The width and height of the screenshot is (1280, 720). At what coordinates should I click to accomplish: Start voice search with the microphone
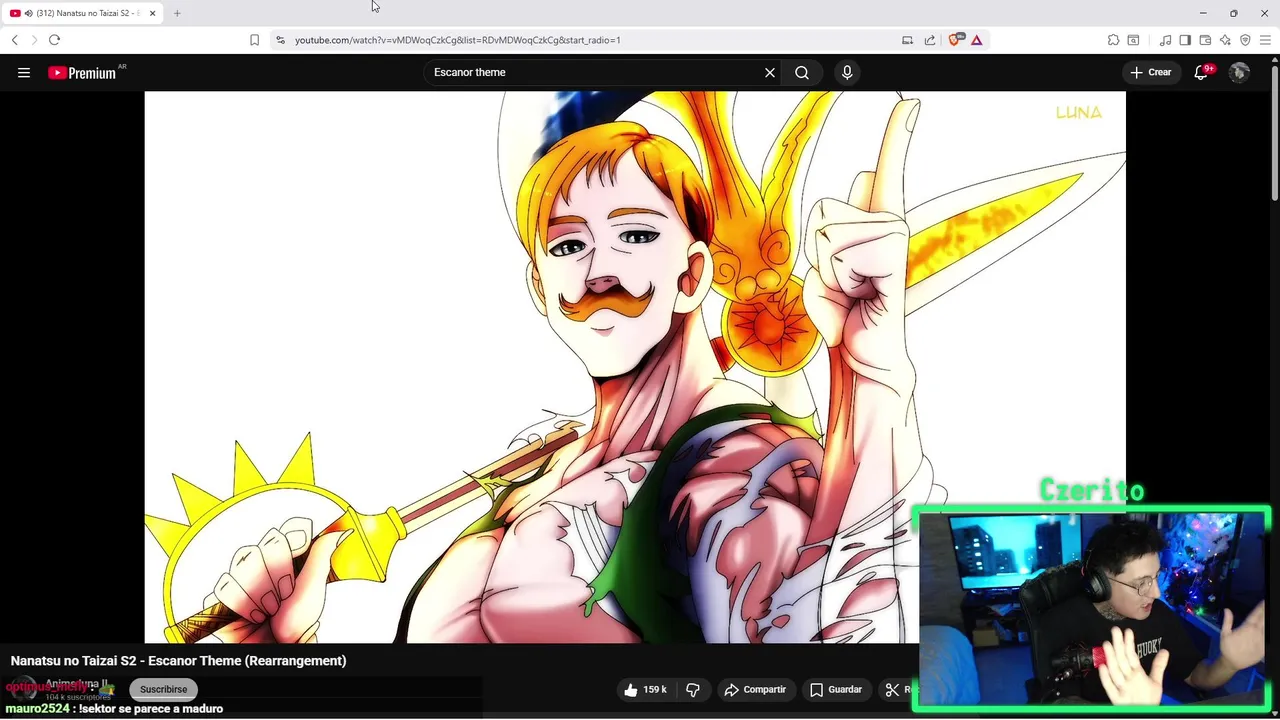(847, 72)
